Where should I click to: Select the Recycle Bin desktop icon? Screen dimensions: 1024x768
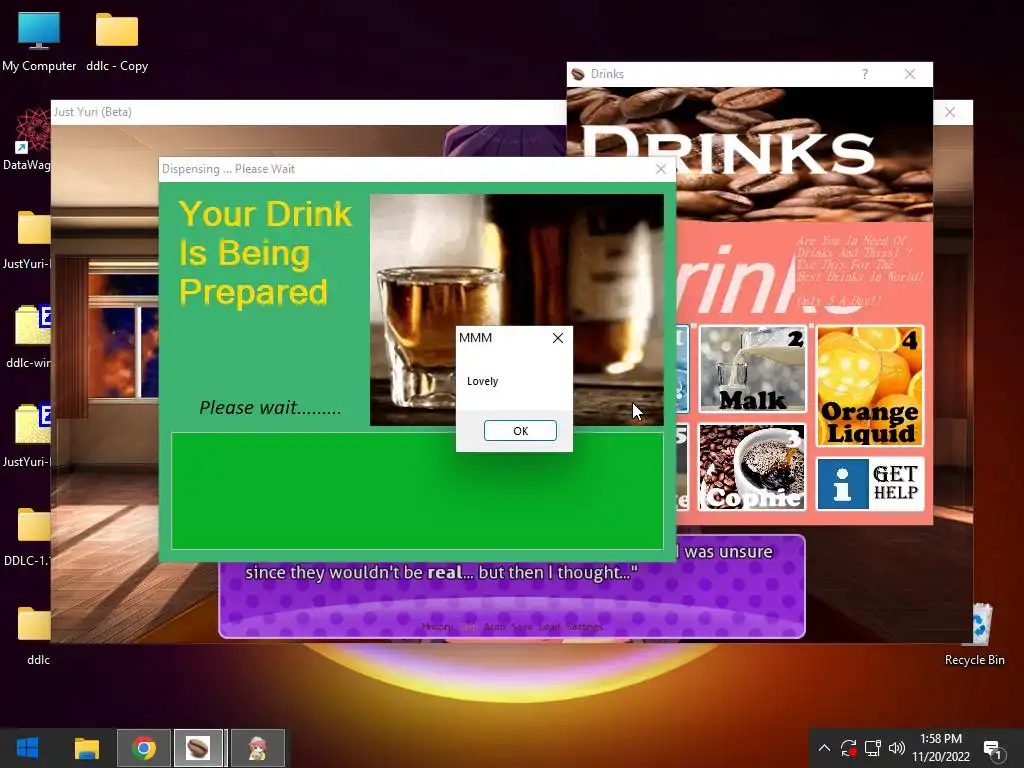[974, 635]
